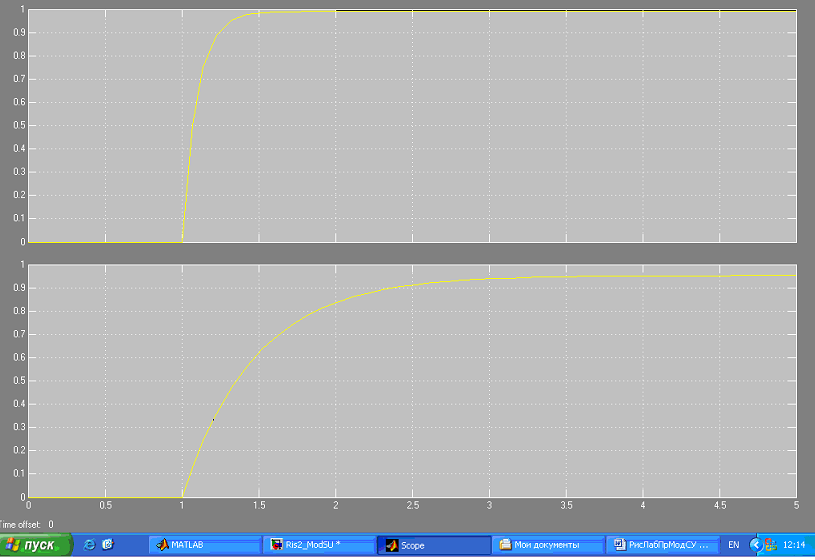Open the 'Мои документы' taskbar window
The height and width of the screenshot is (560, 815).
(x=548, y=545)
